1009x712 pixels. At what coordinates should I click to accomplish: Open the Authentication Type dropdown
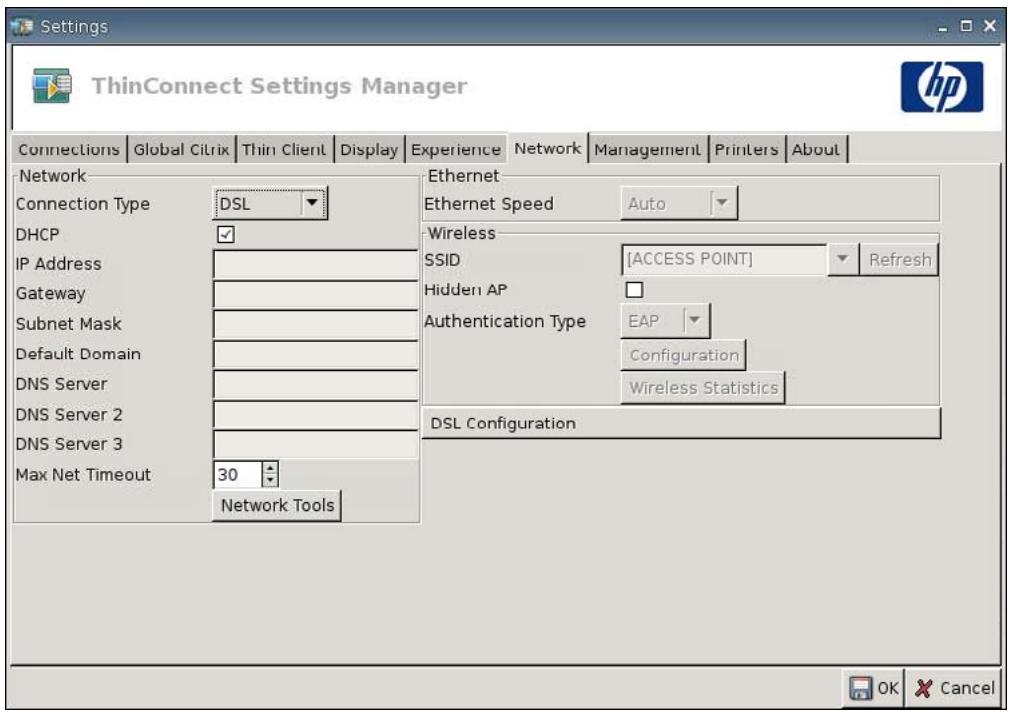click(x=665, y=321)
